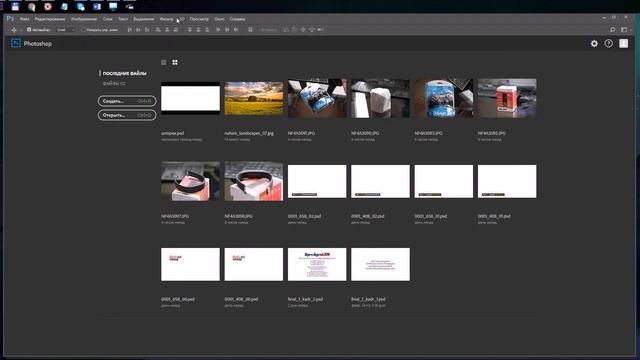Open the Редактирование menu
This screenshot has width=640, height=360.
point(50,19)
